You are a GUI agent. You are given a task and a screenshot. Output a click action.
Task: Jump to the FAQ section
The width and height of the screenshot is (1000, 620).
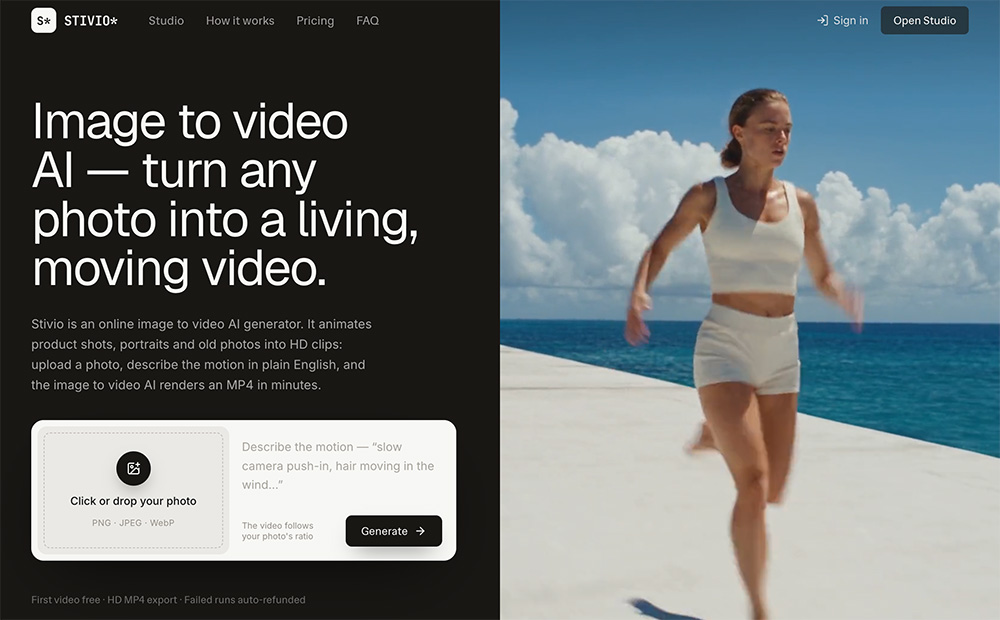pyautogui.click(x=367, y=20)
